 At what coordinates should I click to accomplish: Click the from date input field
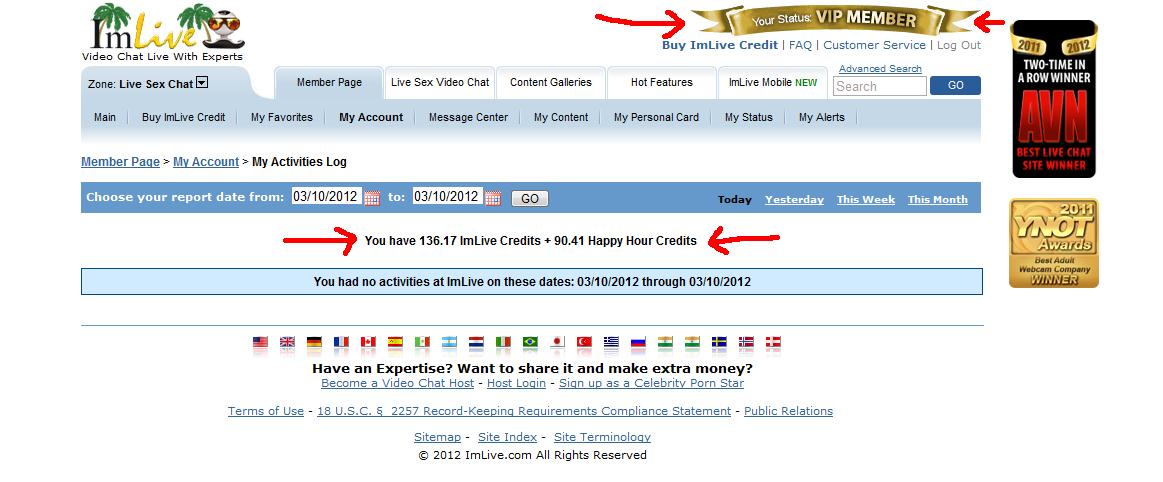(x=326, y=197)
